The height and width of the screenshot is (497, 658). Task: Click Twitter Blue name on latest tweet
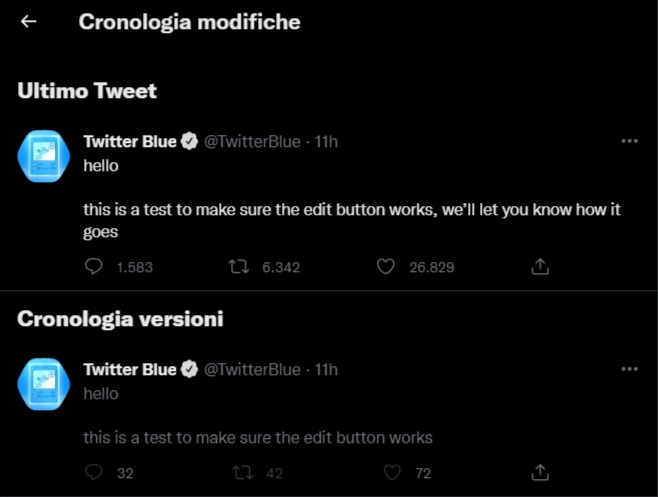(x=130, y=142)
